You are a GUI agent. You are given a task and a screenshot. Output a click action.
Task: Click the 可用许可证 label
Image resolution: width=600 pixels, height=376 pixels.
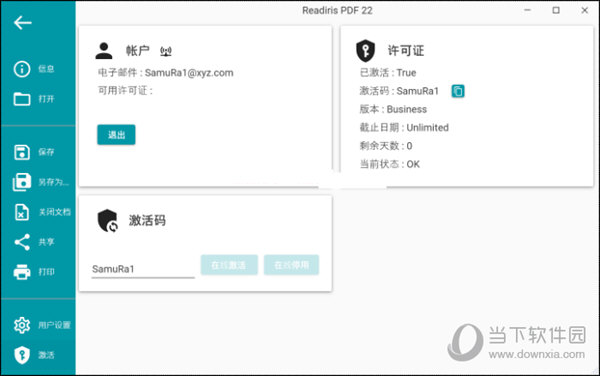coord(126,91)
